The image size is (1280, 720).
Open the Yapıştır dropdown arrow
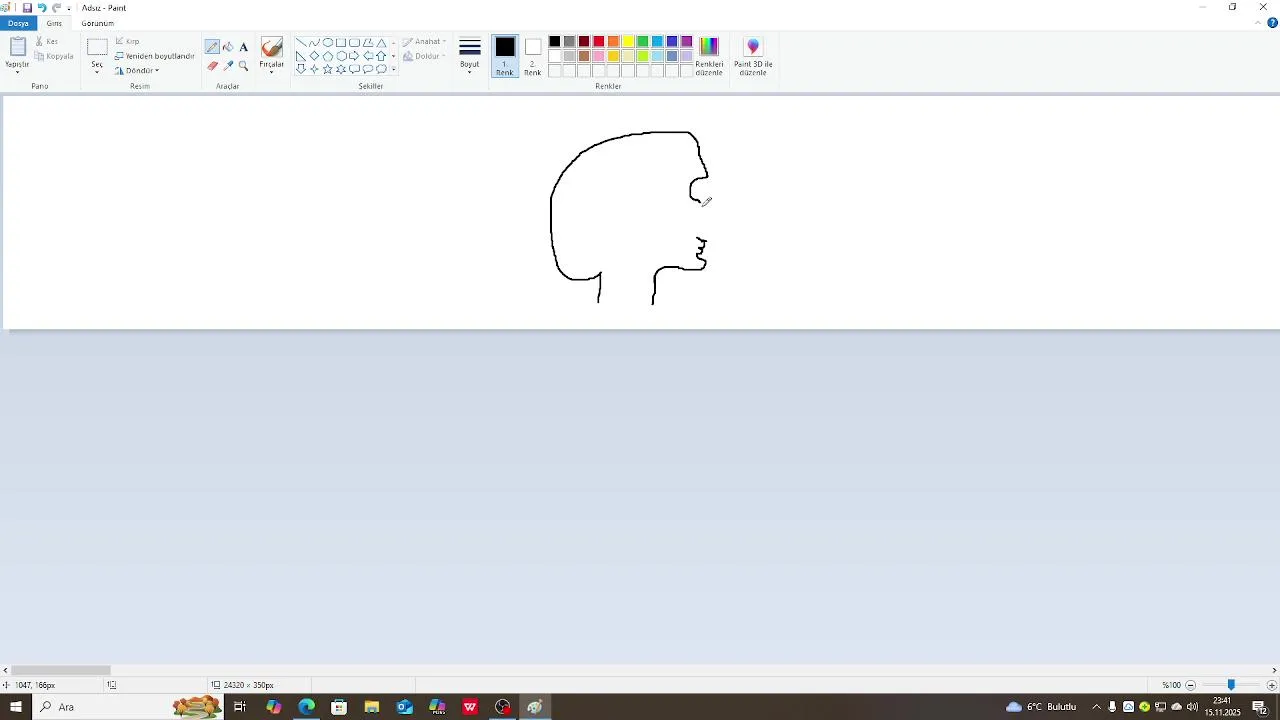17,72
